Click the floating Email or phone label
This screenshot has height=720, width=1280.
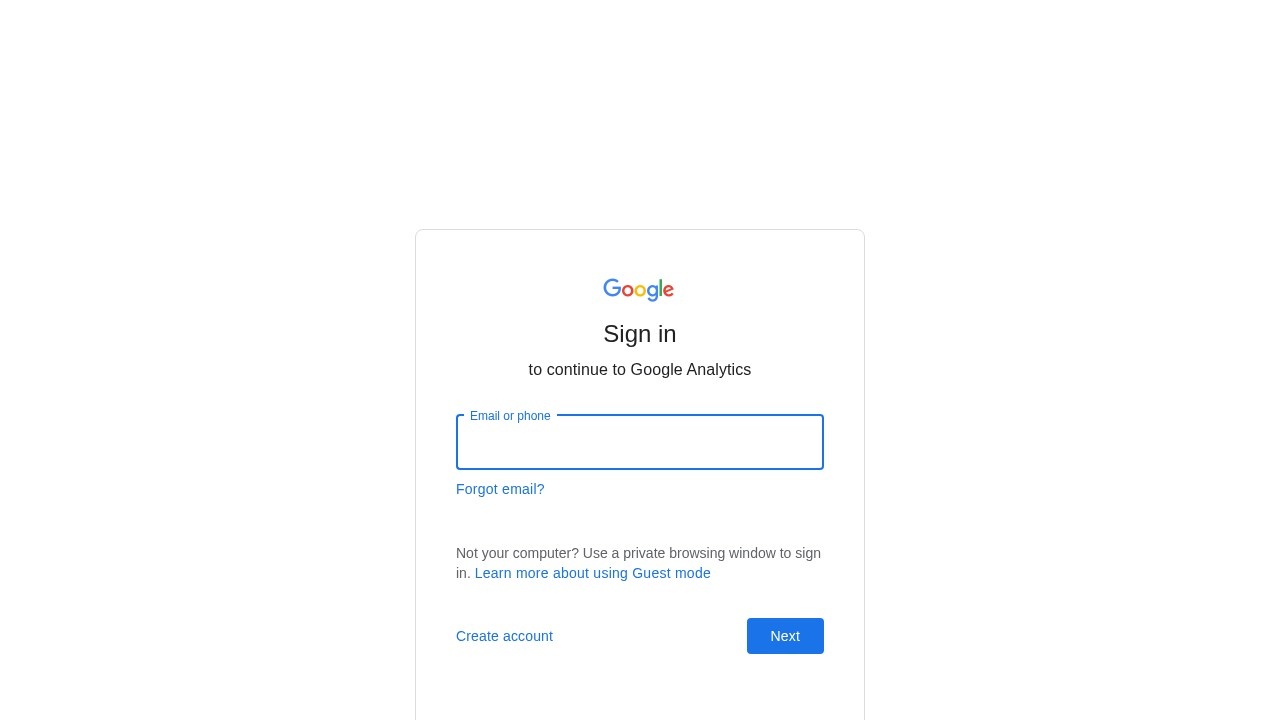[510, 416]
